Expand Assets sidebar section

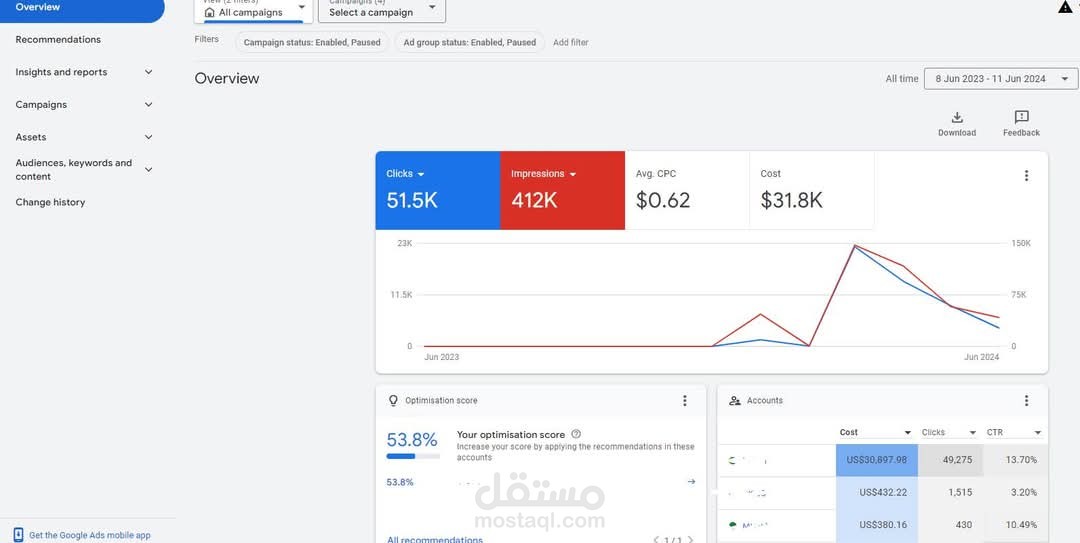pyautogui.click(x=148, y=137)
